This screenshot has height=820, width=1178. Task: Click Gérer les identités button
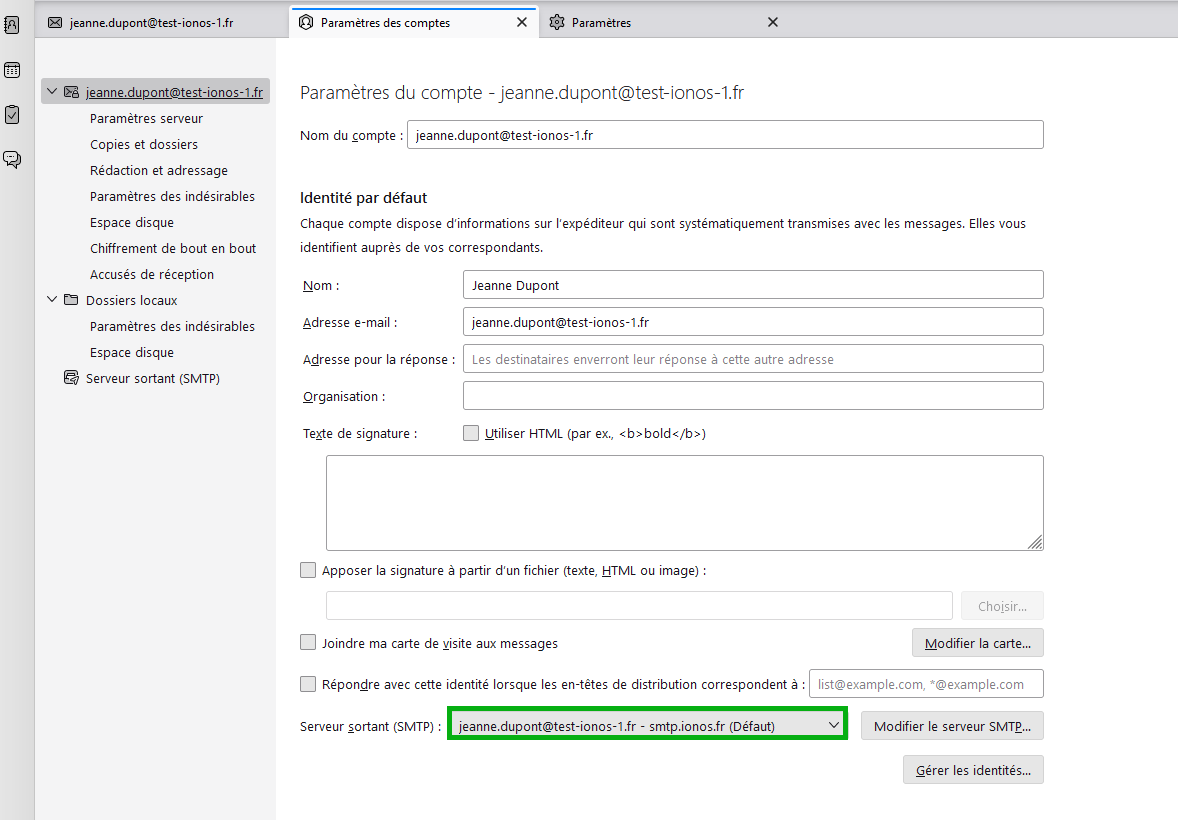973,770
